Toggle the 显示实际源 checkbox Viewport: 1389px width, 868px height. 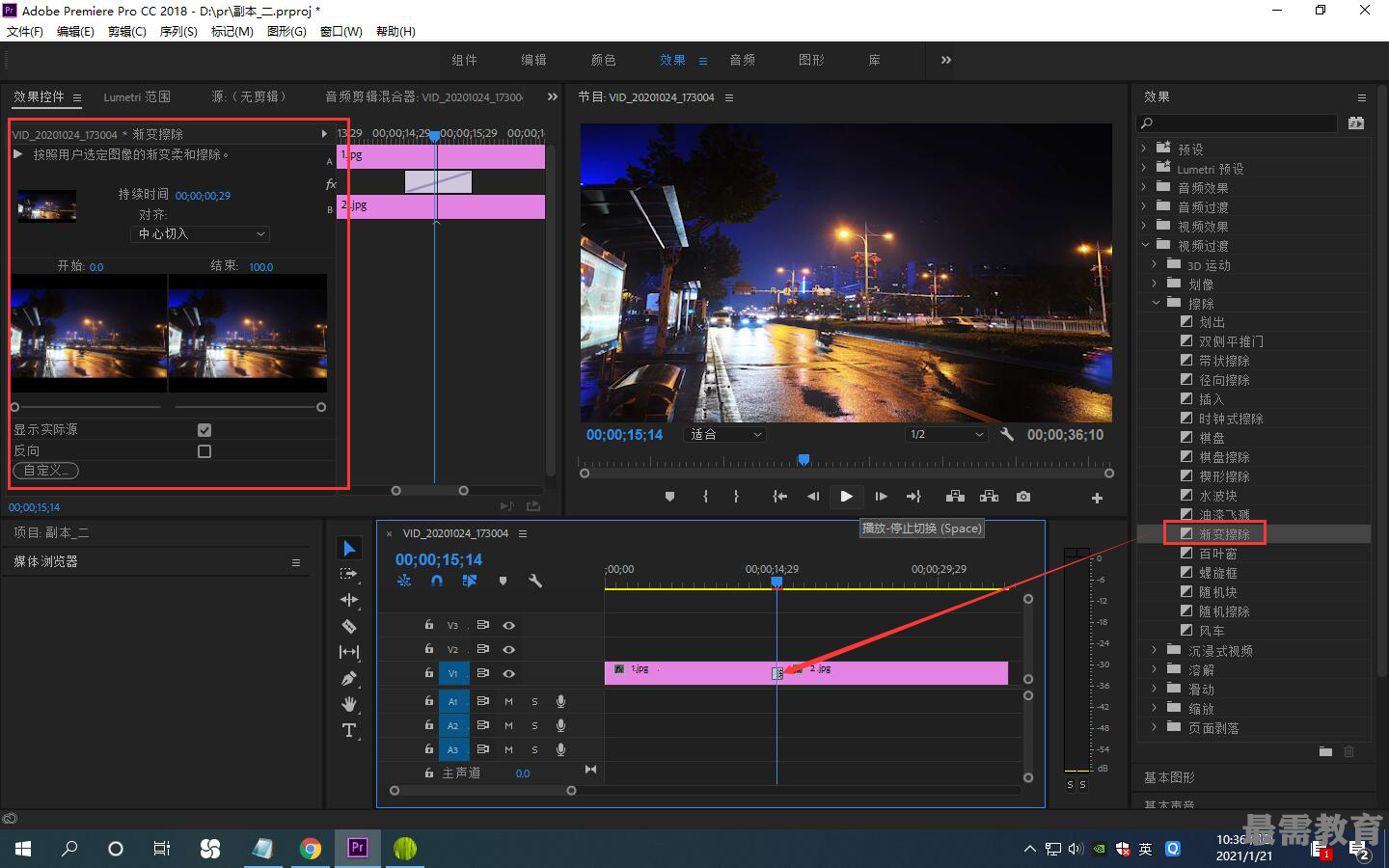click(x=204, y=430)
